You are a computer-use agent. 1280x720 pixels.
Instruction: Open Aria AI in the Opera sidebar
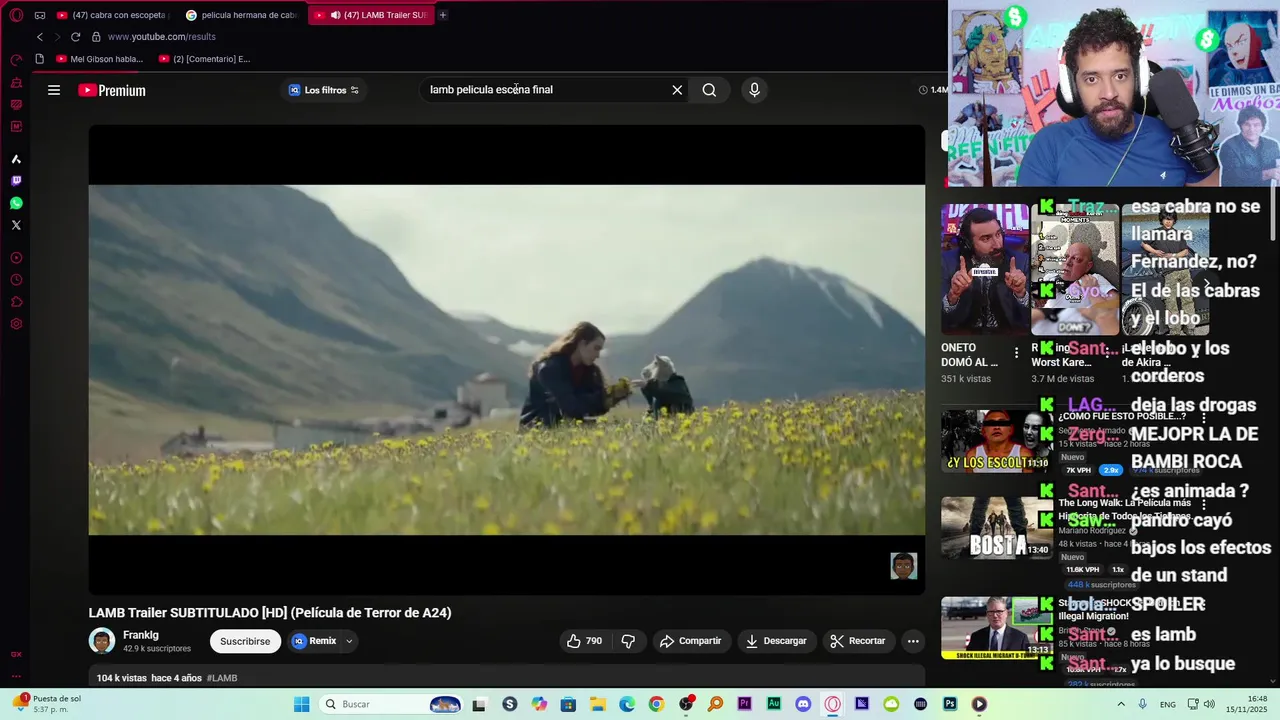coord(16,159)
